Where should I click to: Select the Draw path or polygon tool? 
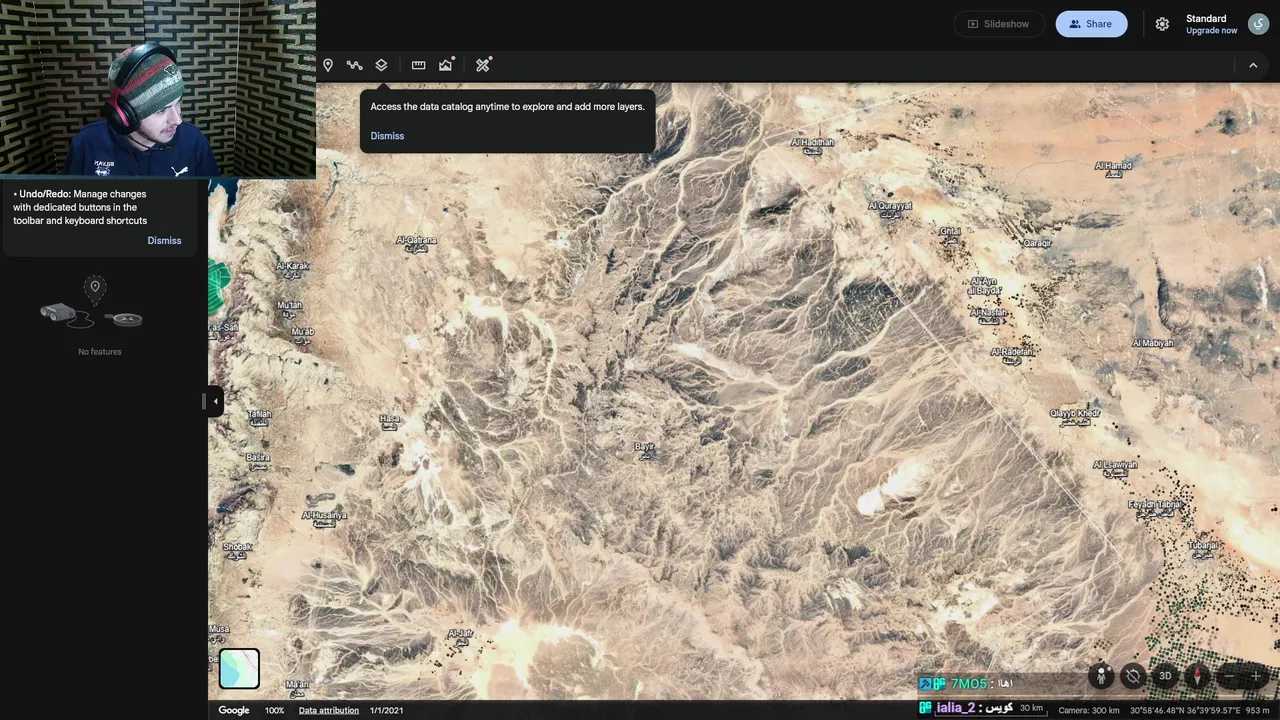(x=354, y=65)
